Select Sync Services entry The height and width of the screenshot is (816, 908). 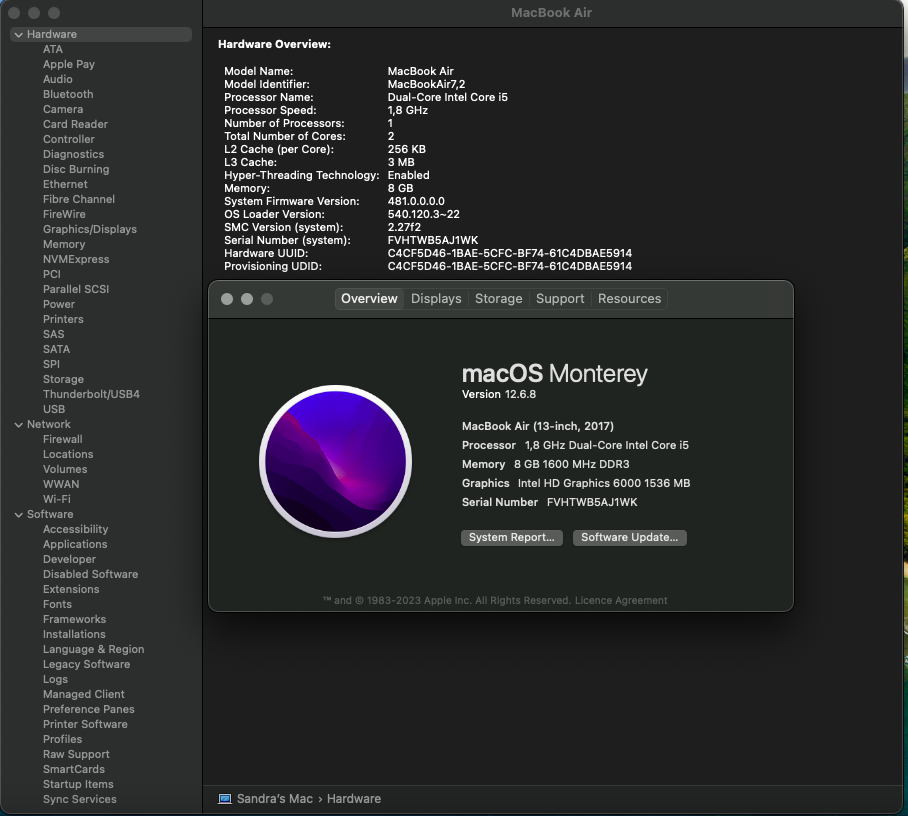[x=79, y=800]
